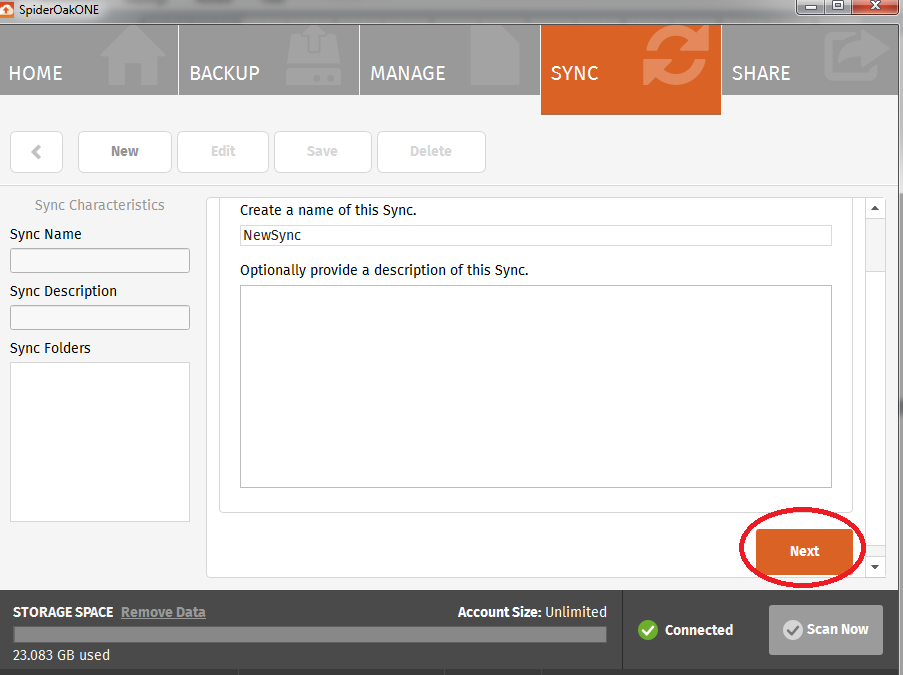Proceed with the Next button

pyautogui.click(x=804, y=551)
